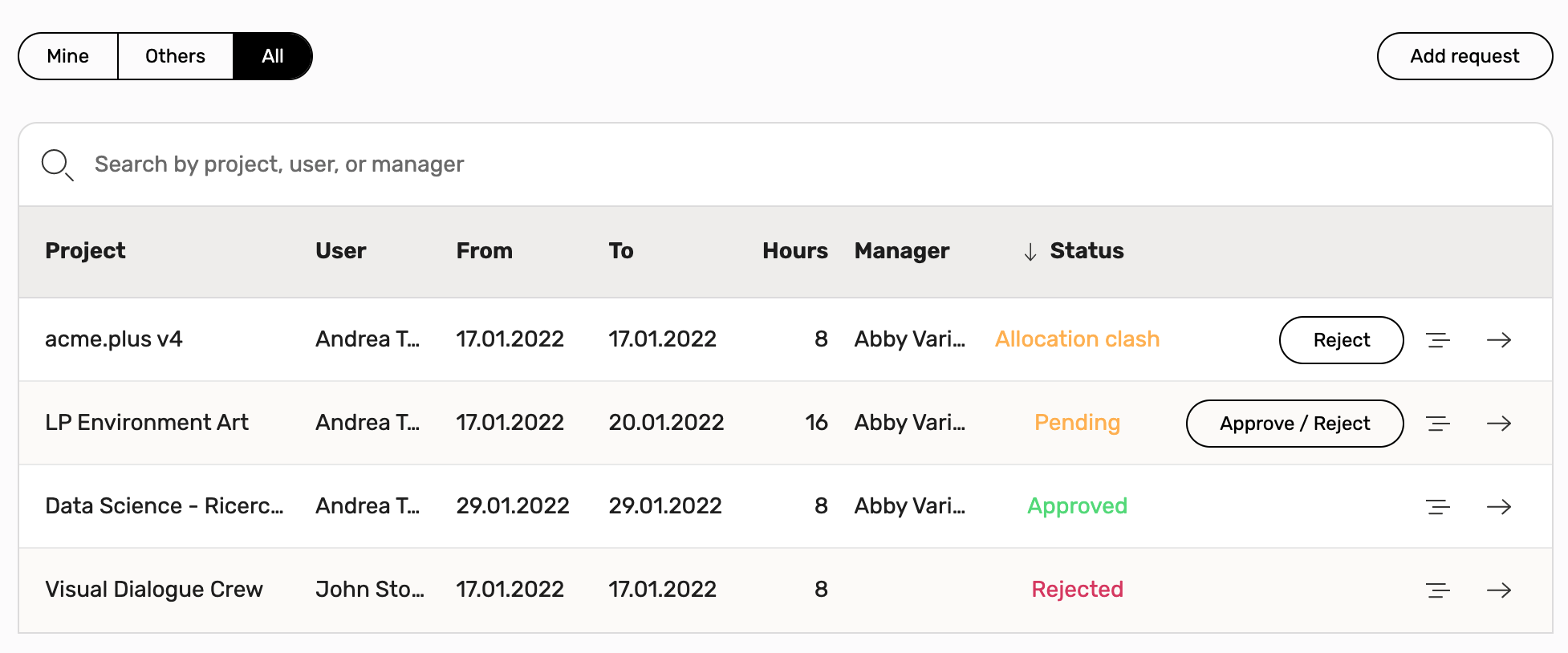Open details lines icon for acme.plus v4 row
Image resolution: width=1568 pixels, height=653 pixels.
tap(1437, 340)
